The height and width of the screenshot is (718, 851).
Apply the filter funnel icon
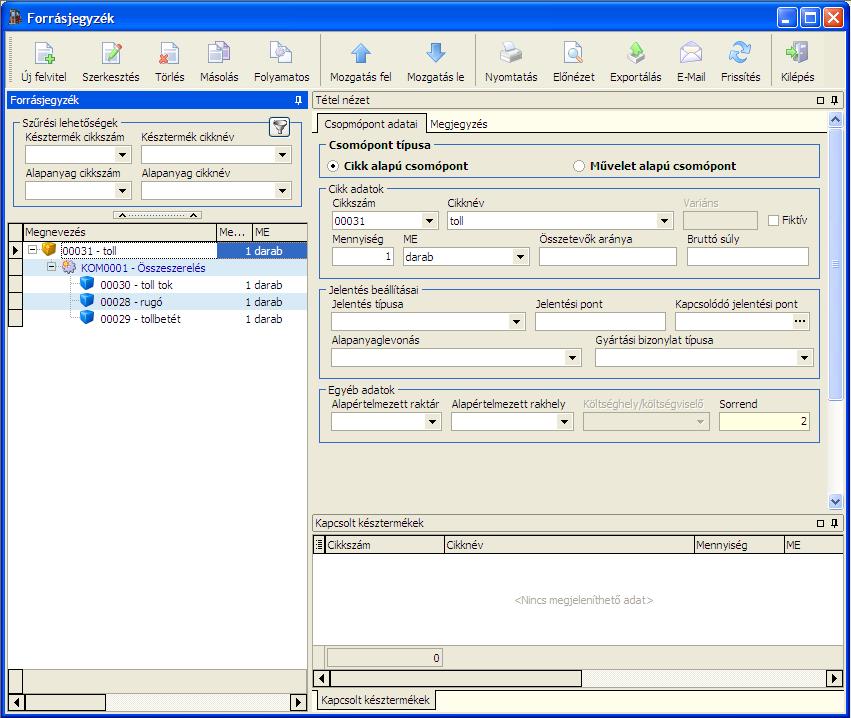pos(280,127)
